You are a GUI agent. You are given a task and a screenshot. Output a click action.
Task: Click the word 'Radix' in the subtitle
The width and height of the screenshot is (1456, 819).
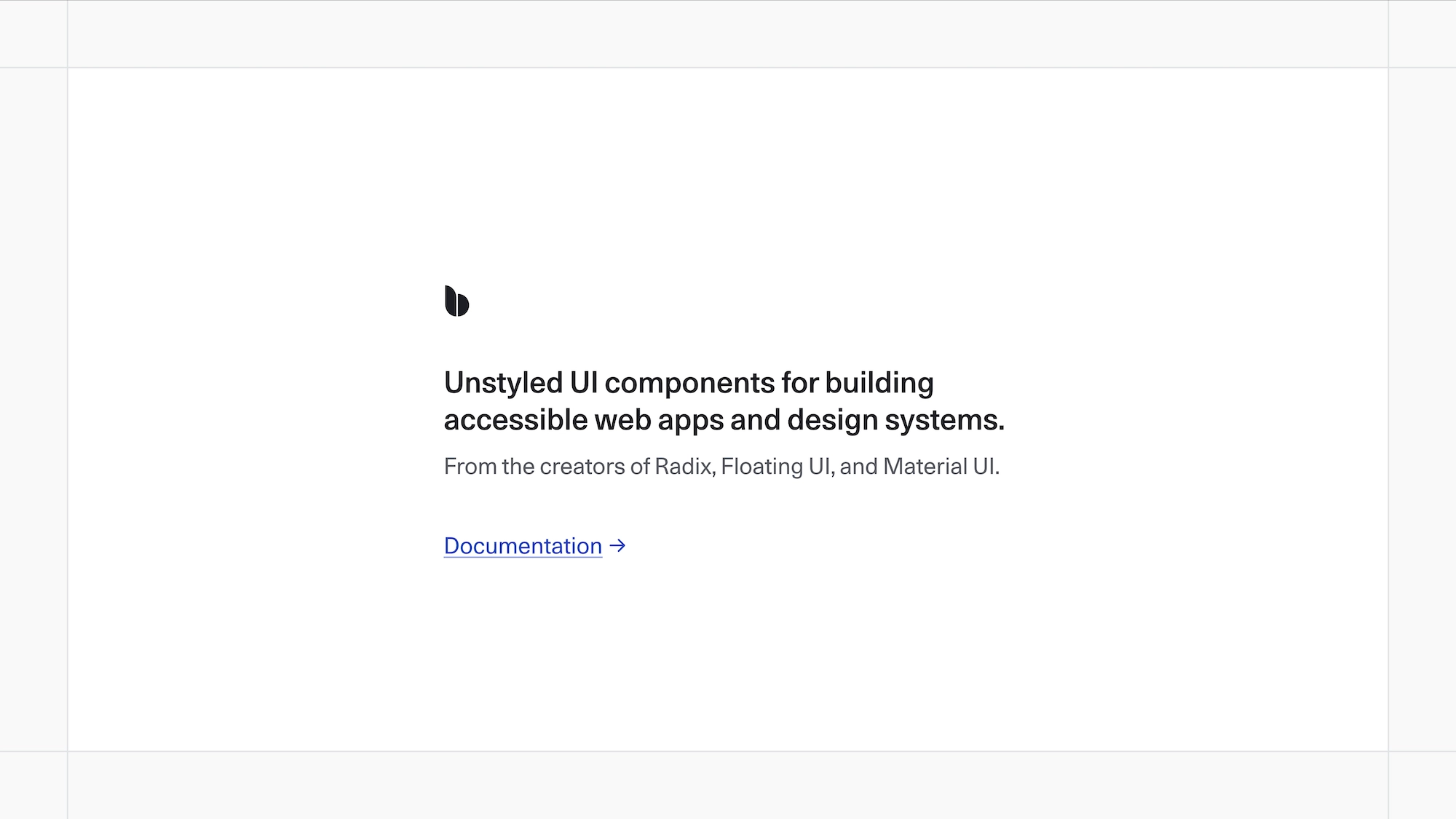tap(684, 466)
